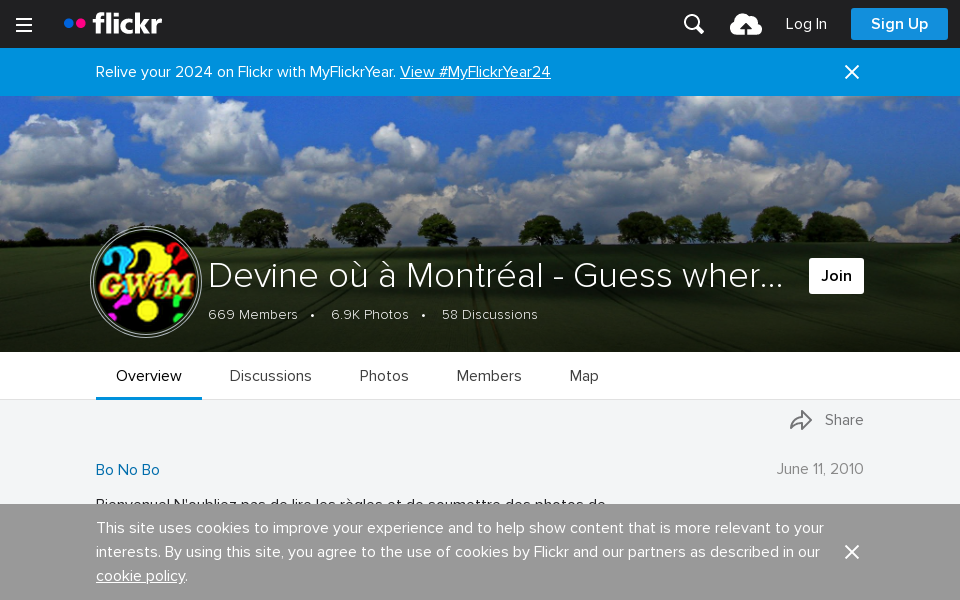
Task: Visit Bo No Bo's profile link
Action: tap(128, 470)
